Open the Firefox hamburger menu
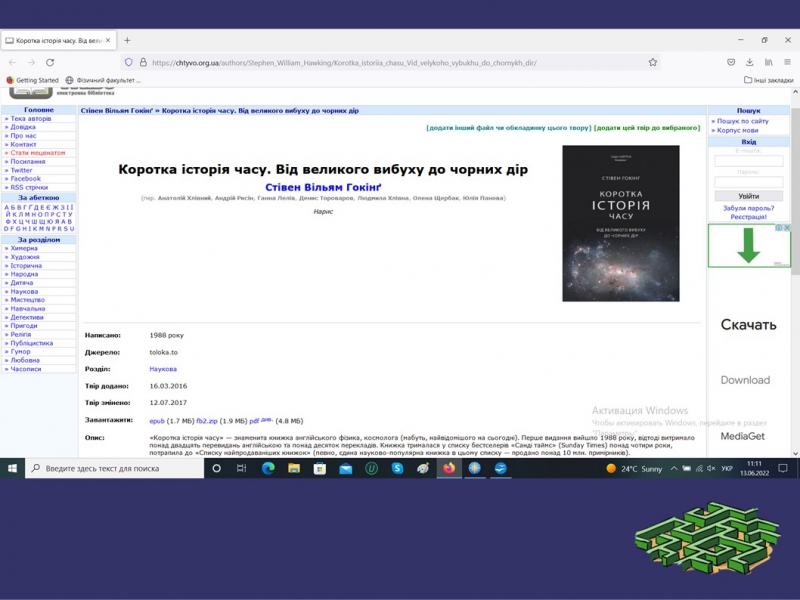 (787, 62)
